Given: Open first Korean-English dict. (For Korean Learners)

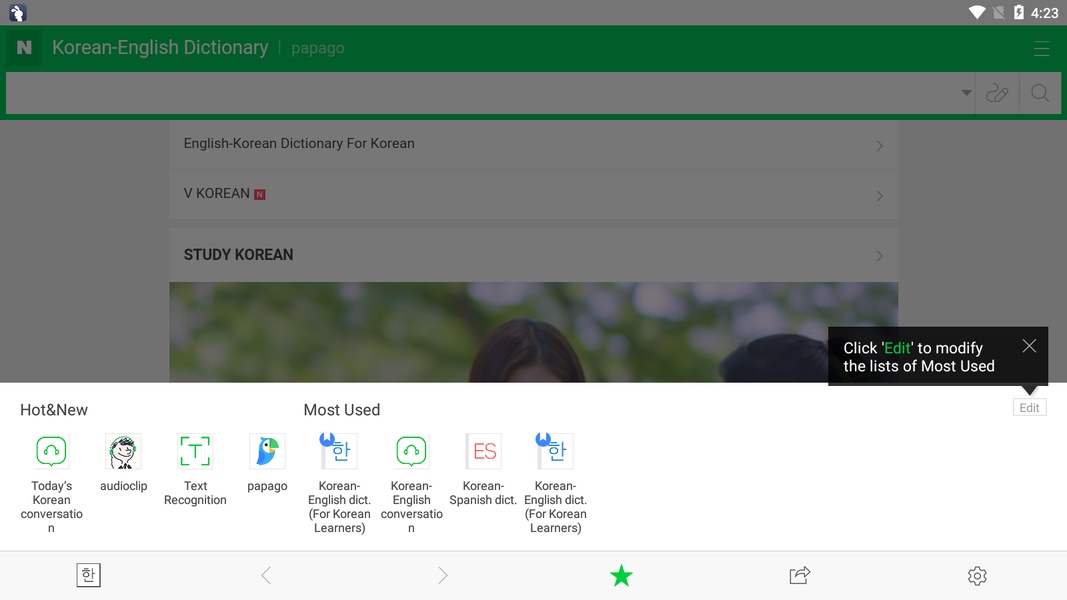Looking at the screenshot, I should pos(339,483).
